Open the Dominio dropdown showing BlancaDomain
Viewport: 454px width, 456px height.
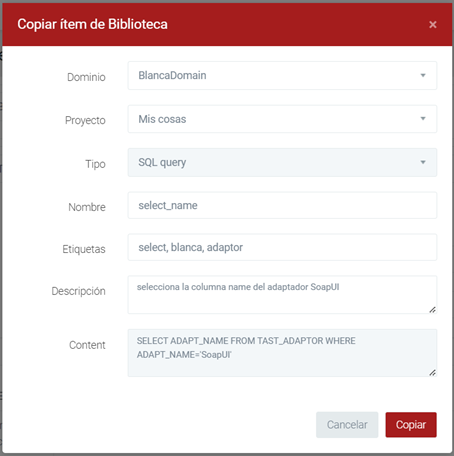click(x=282, y=75)
